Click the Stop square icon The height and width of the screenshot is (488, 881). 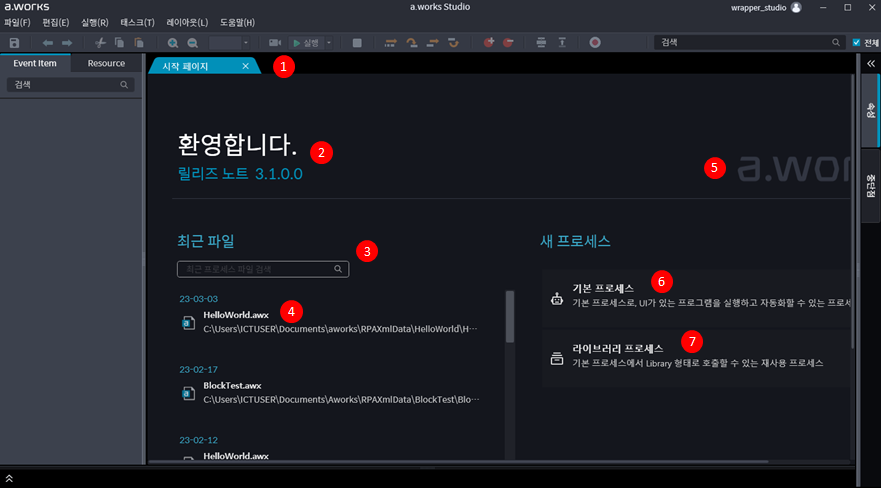pos(357,43)
